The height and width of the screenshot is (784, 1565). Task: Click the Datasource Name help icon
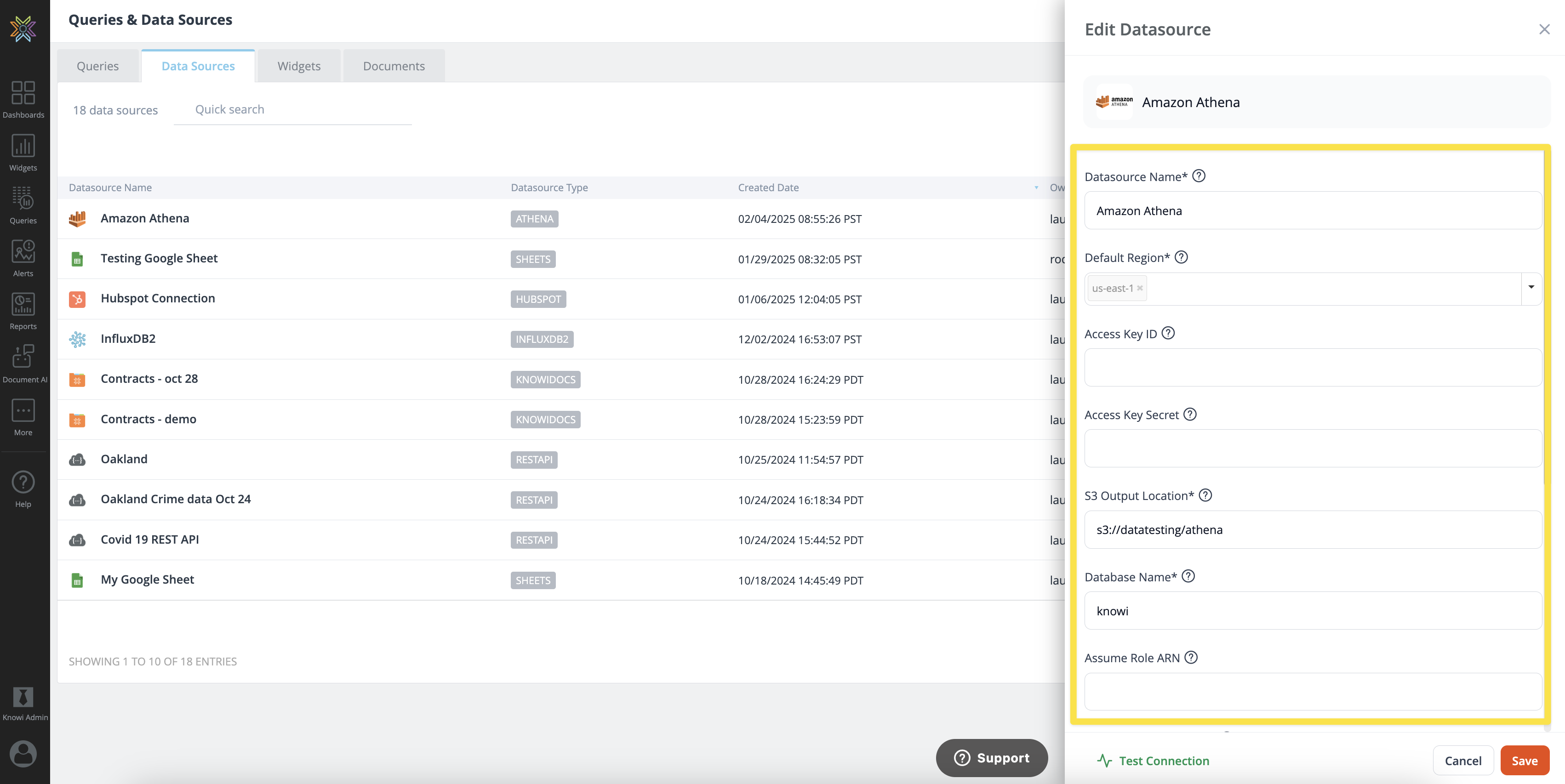[1198, 176]
